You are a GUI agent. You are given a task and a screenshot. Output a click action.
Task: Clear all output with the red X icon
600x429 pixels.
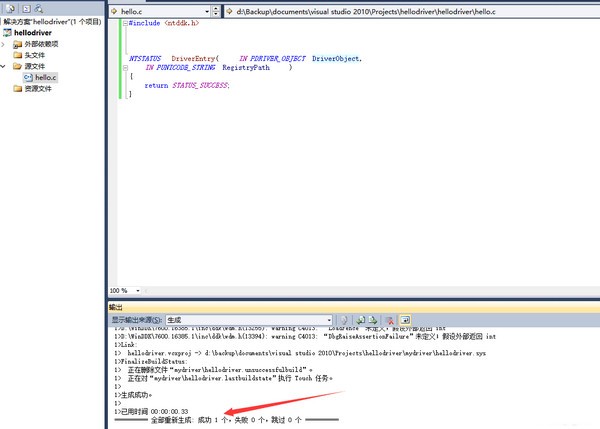coord(389,320)
